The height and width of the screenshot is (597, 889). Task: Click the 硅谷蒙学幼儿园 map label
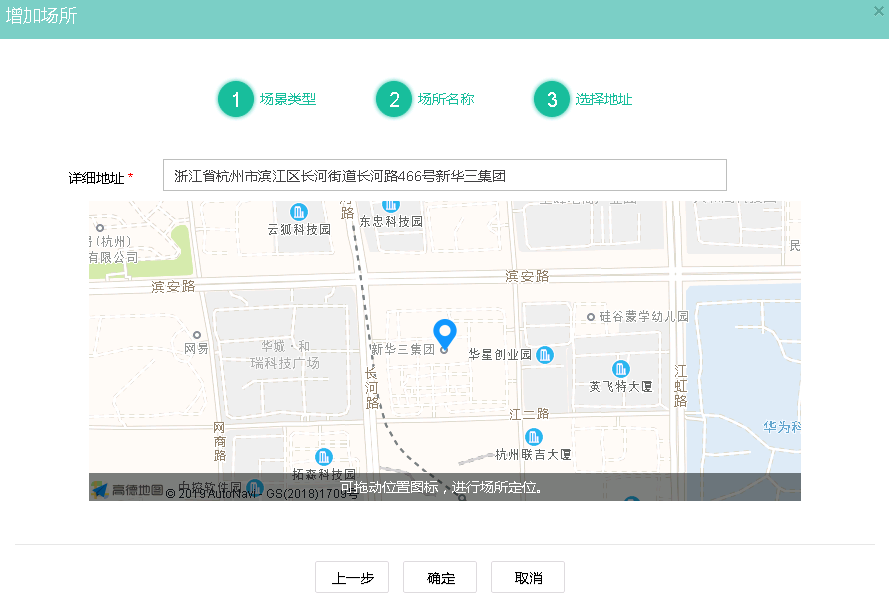pos(644,317)
